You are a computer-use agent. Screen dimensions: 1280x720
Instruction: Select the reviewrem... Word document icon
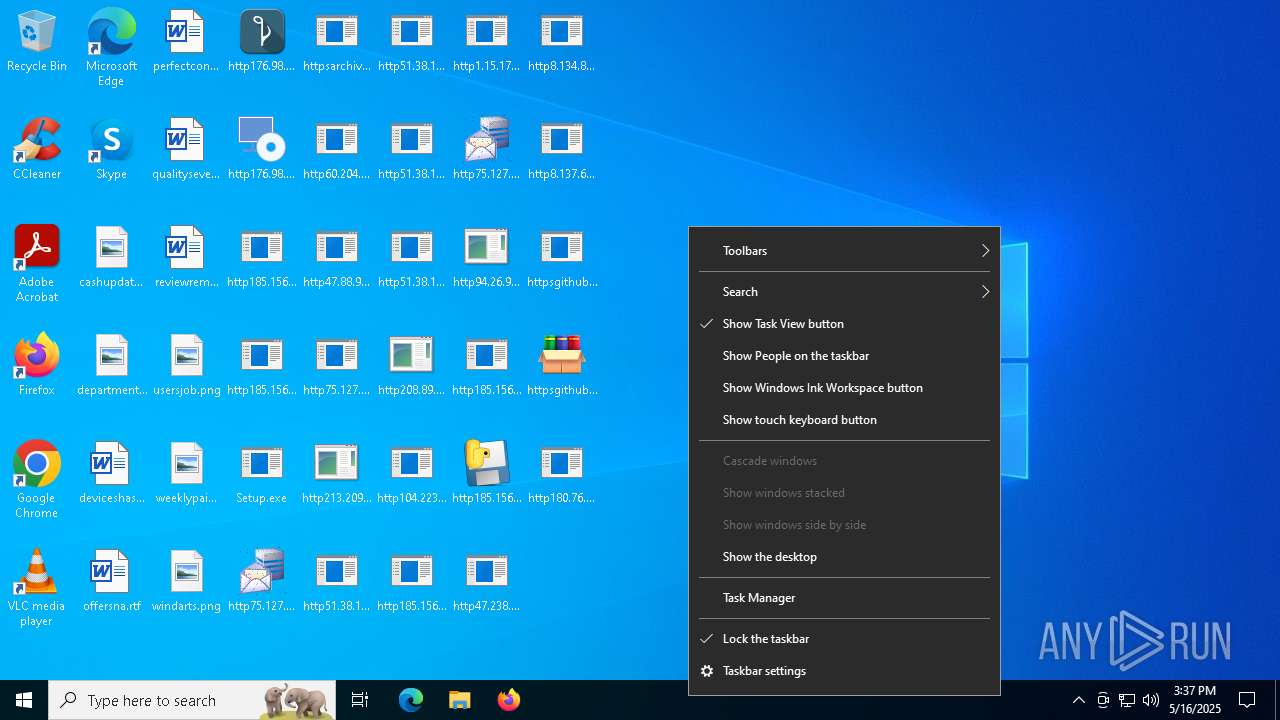[186, 258]
